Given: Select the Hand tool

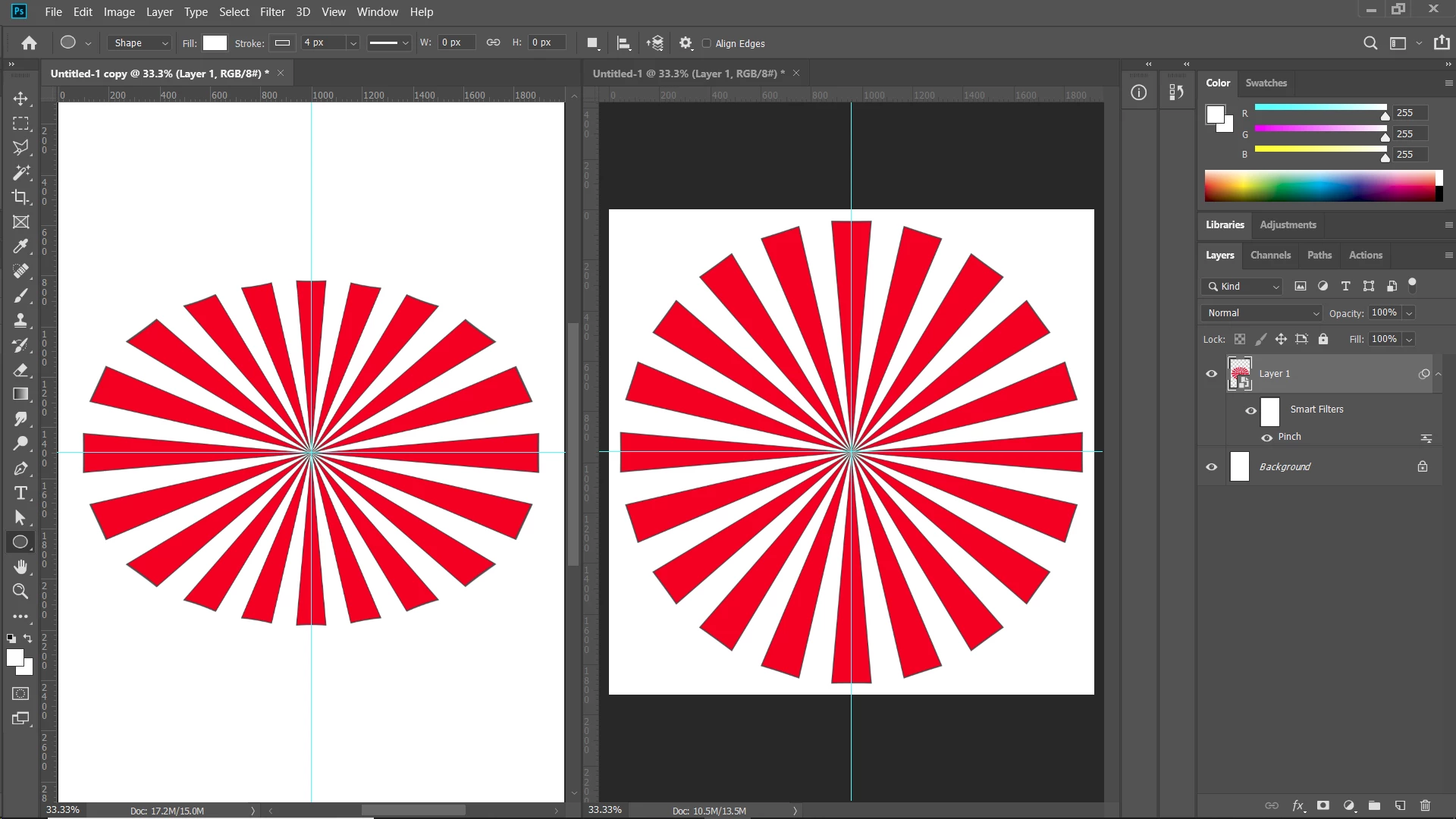Looking at the screenshot, I should (x=20, y=566).
